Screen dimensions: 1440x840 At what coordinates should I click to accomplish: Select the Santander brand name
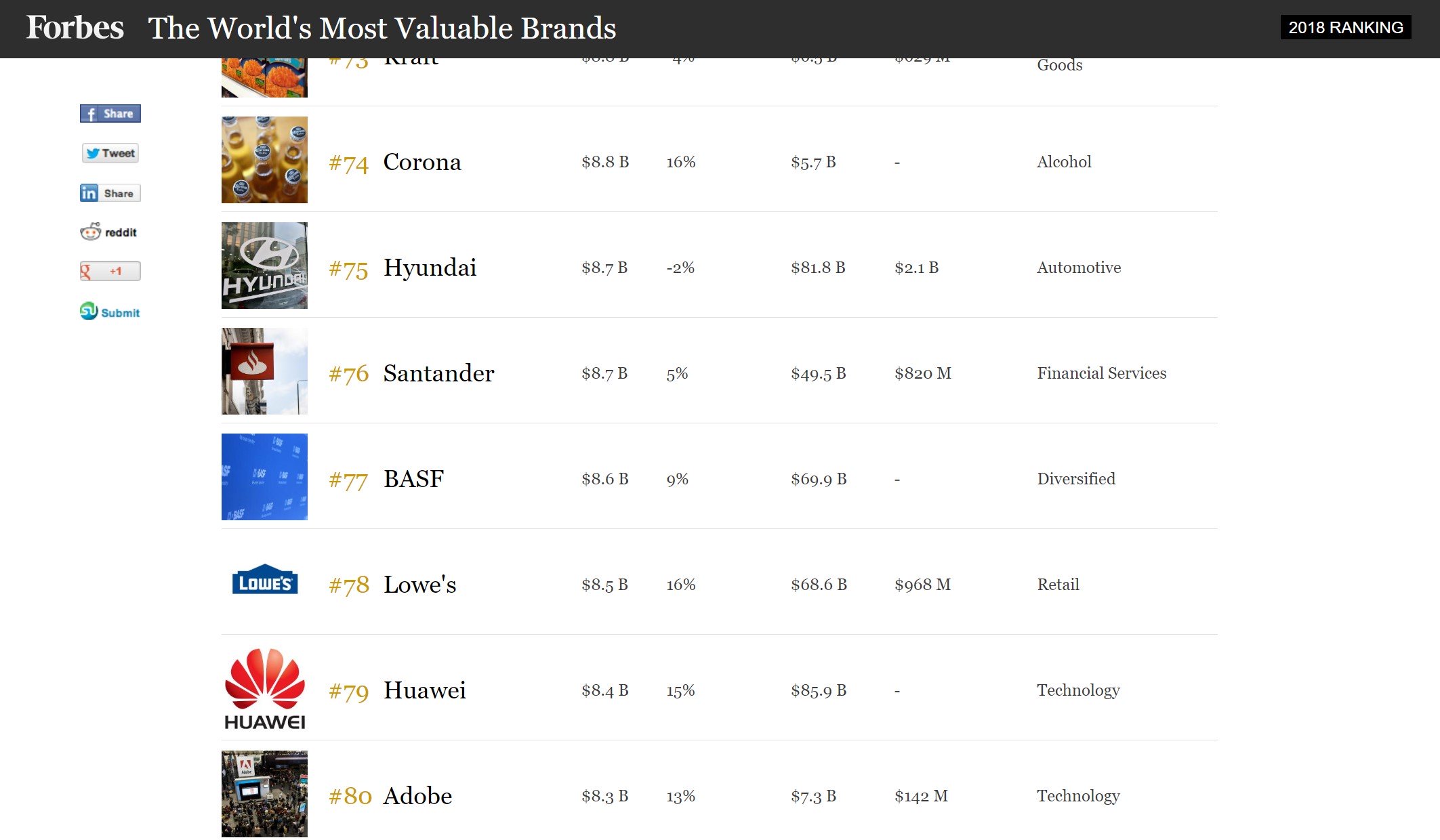click(438, 373)
